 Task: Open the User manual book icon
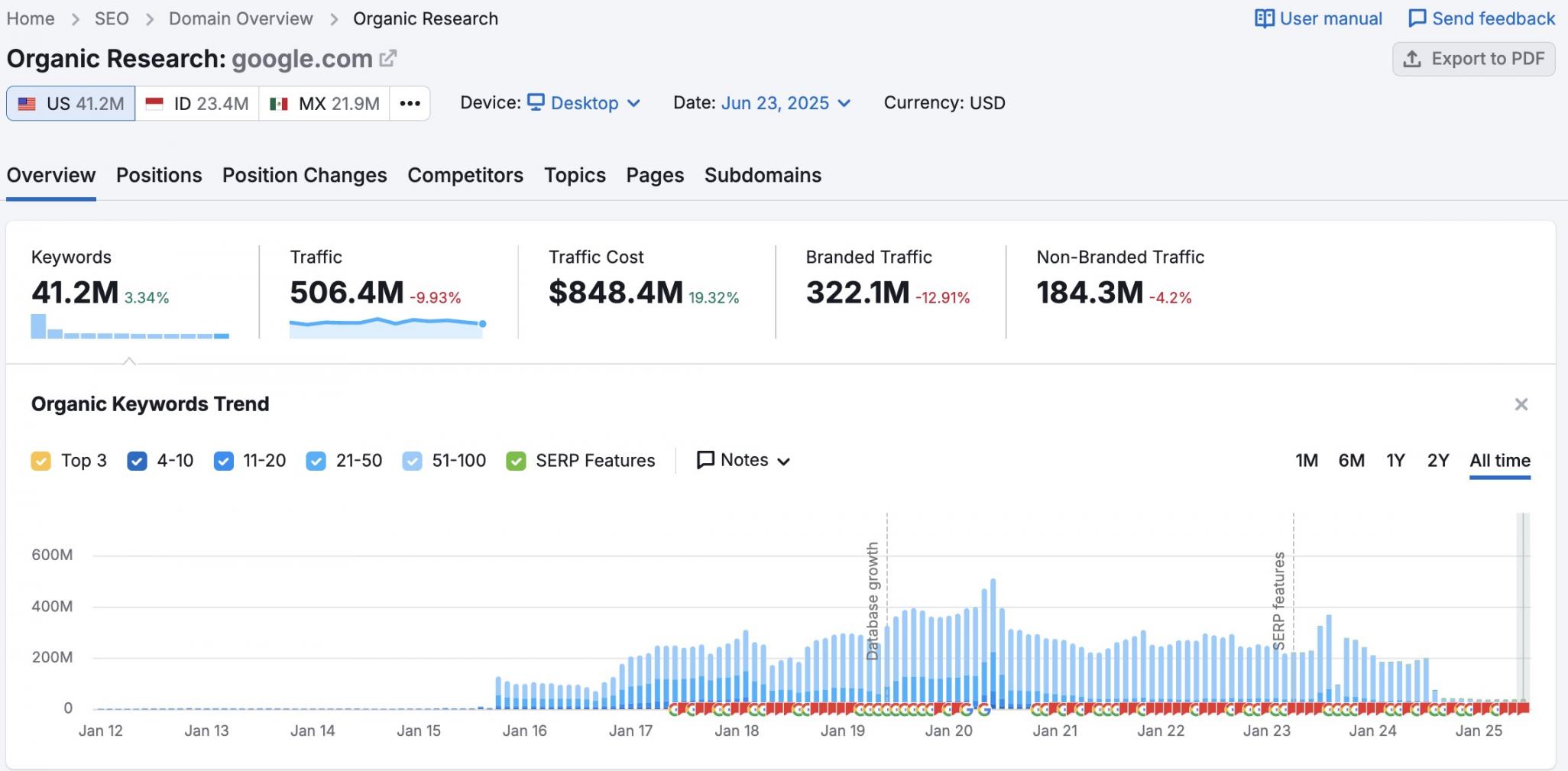(x=1264, y=18)
